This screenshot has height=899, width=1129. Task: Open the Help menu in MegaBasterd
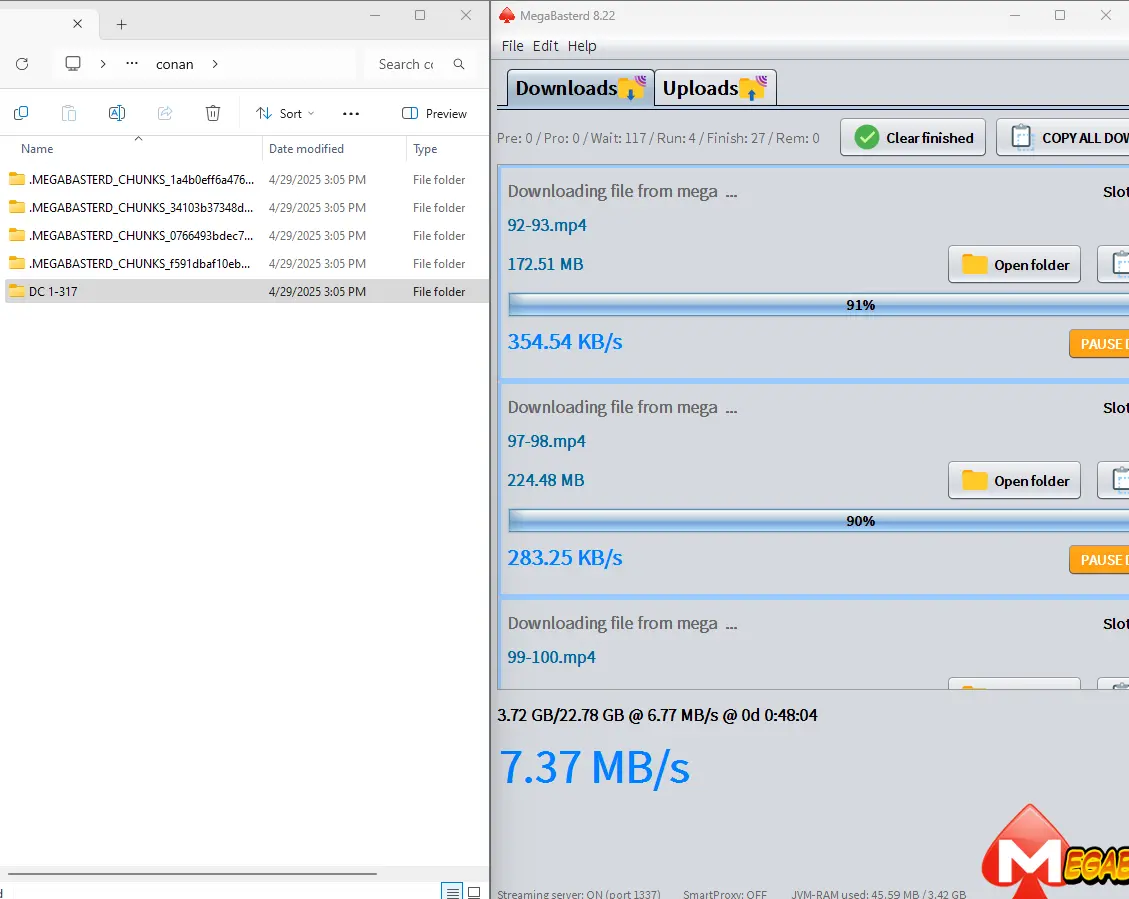582,46
